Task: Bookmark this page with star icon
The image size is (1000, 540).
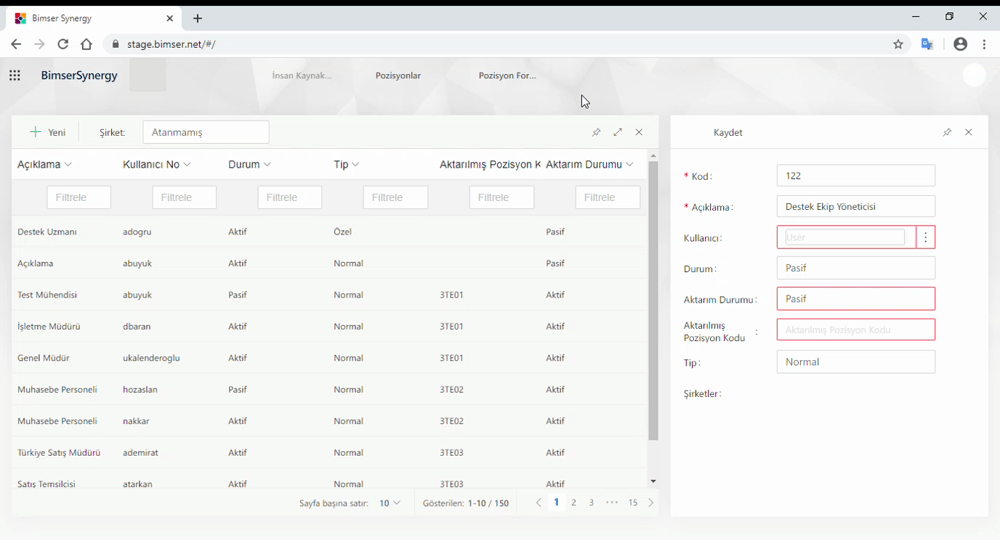Action: click(898, 44)
